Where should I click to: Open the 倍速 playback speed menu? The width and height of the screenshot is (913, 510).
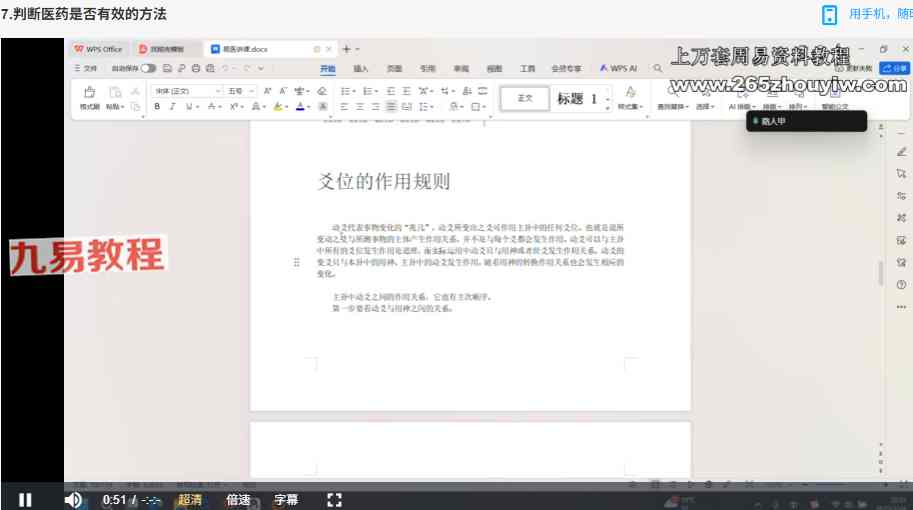(x=238, y=500)
